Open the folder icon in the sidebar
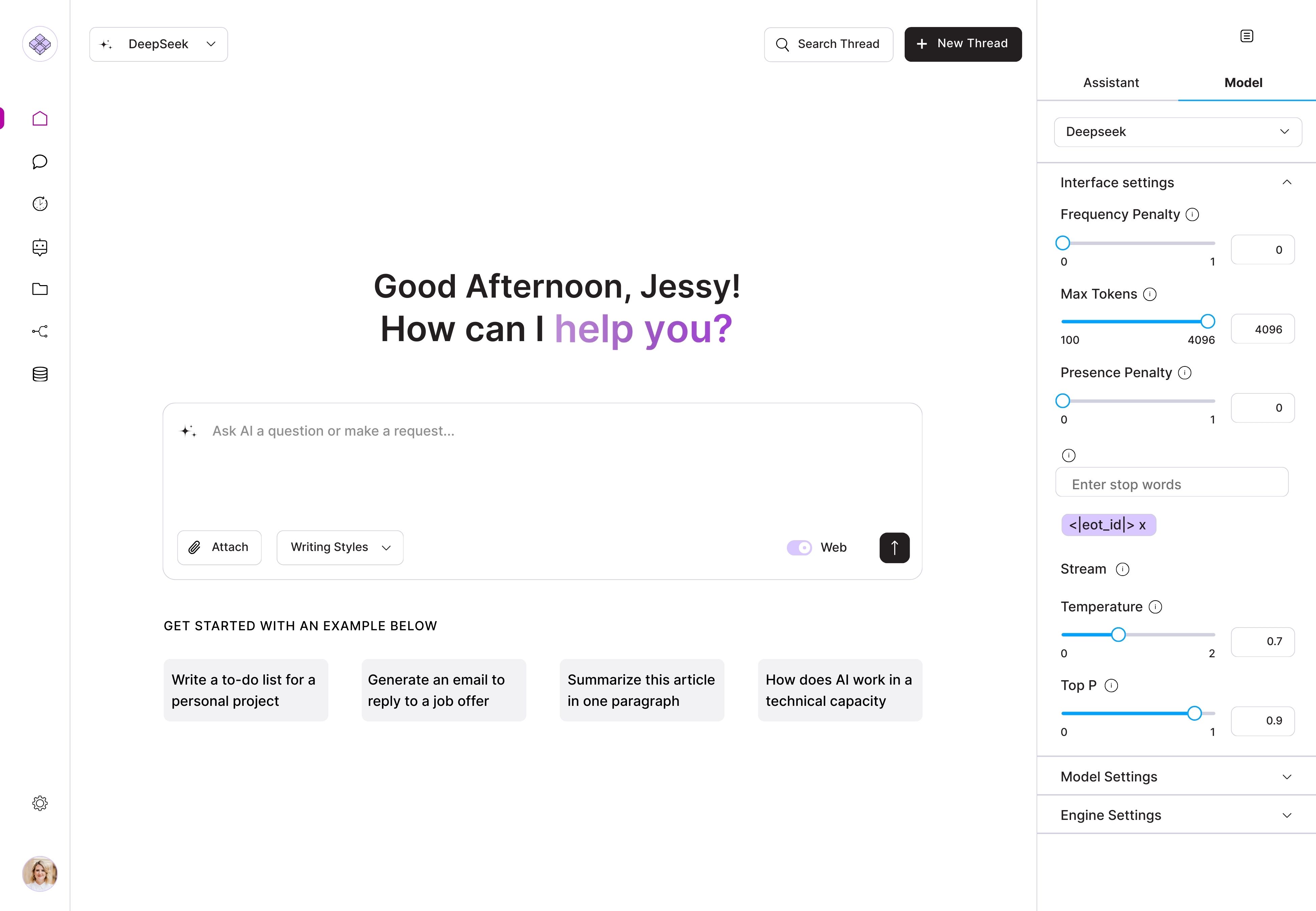Viewport: 1316px width, 911px height. click(x=39, y=289)
